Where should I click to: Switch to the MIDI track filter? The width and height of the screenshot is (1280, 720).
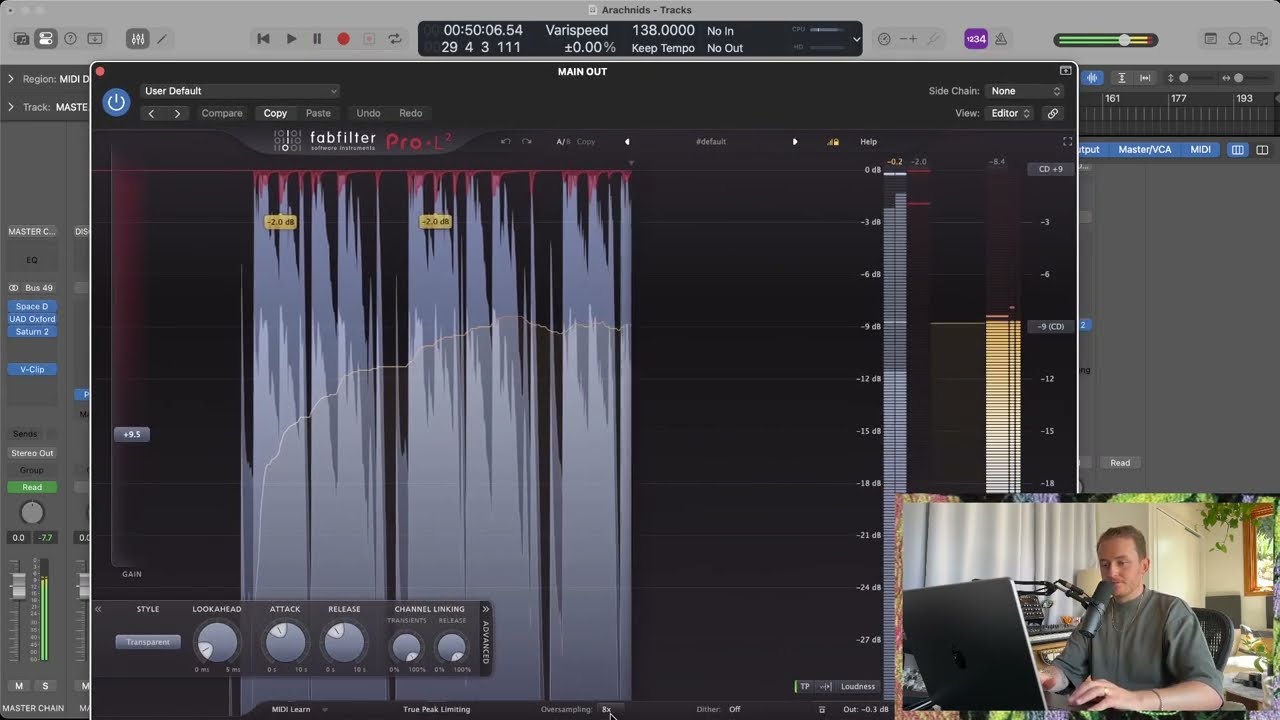(1201, 150)
